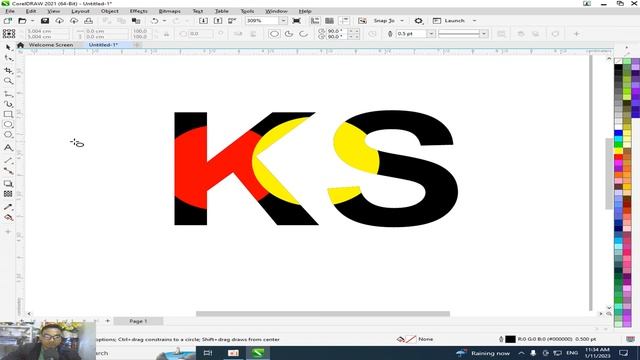Viewport: 640px width, 360px height.
Task: Select the Color Eyedropper tool
Action: coord(8,207)
